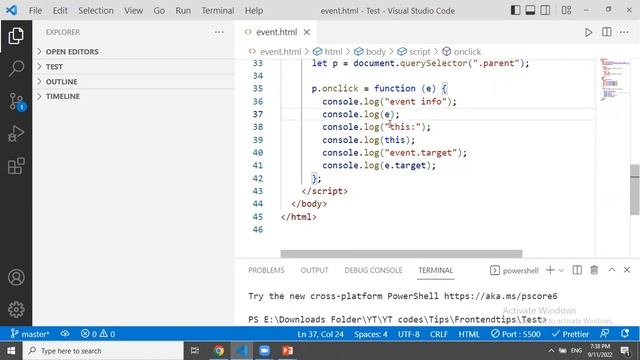The height and width of the screenshot is (360, 640).
Task: Open the Terminal menu
Action: point(218,11)
